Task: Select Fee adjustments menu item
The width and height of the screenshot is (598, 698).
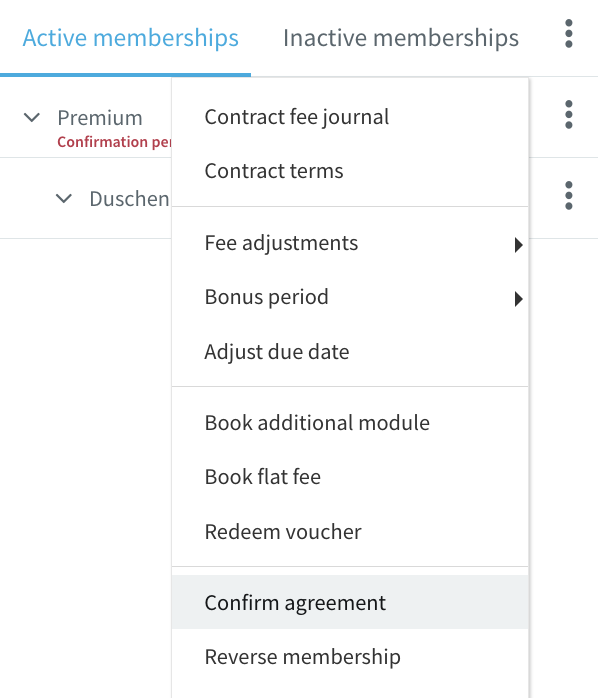Action: point(350,243)
